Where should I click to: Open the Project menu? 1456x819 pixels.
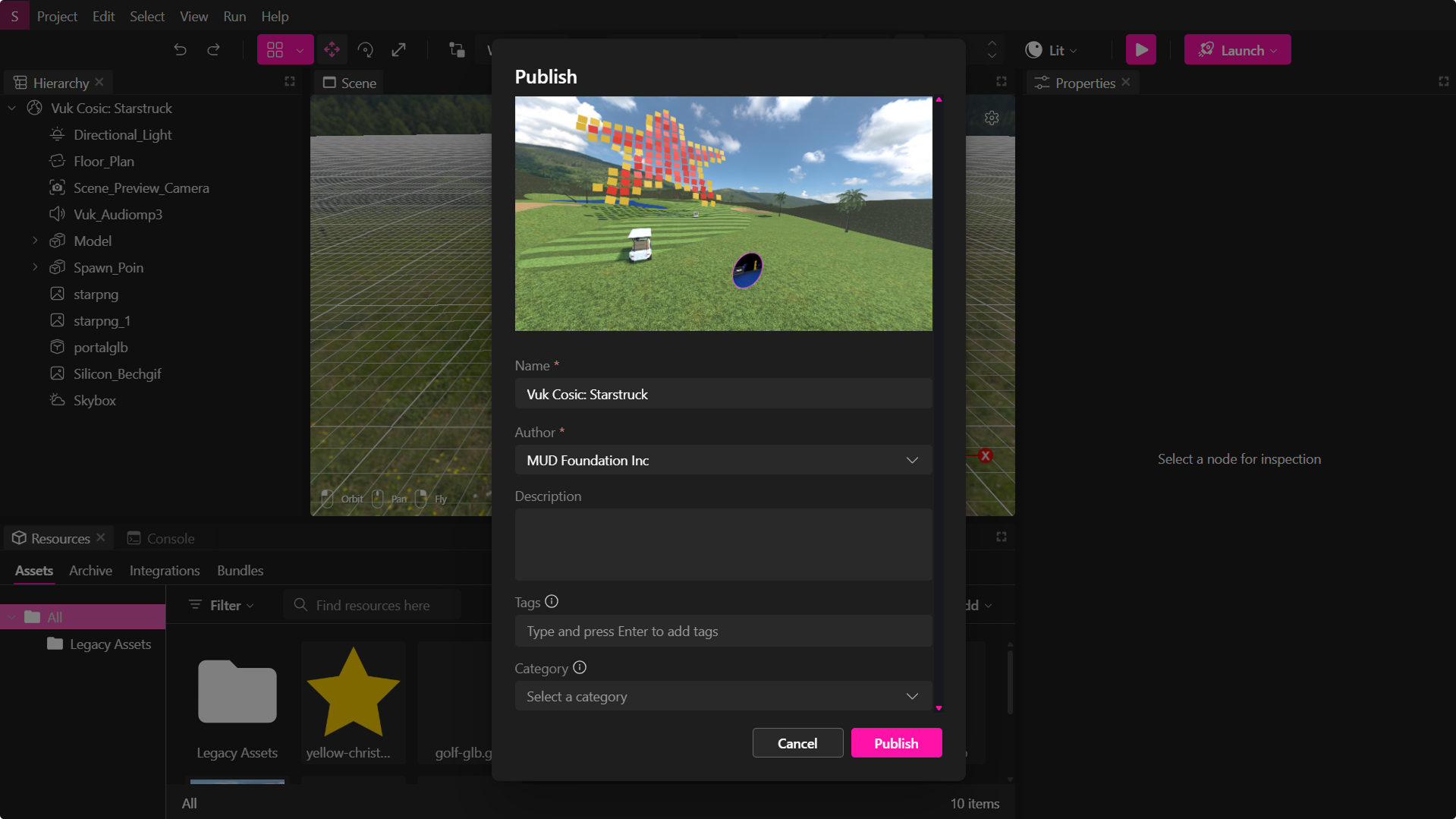(57, 16)
